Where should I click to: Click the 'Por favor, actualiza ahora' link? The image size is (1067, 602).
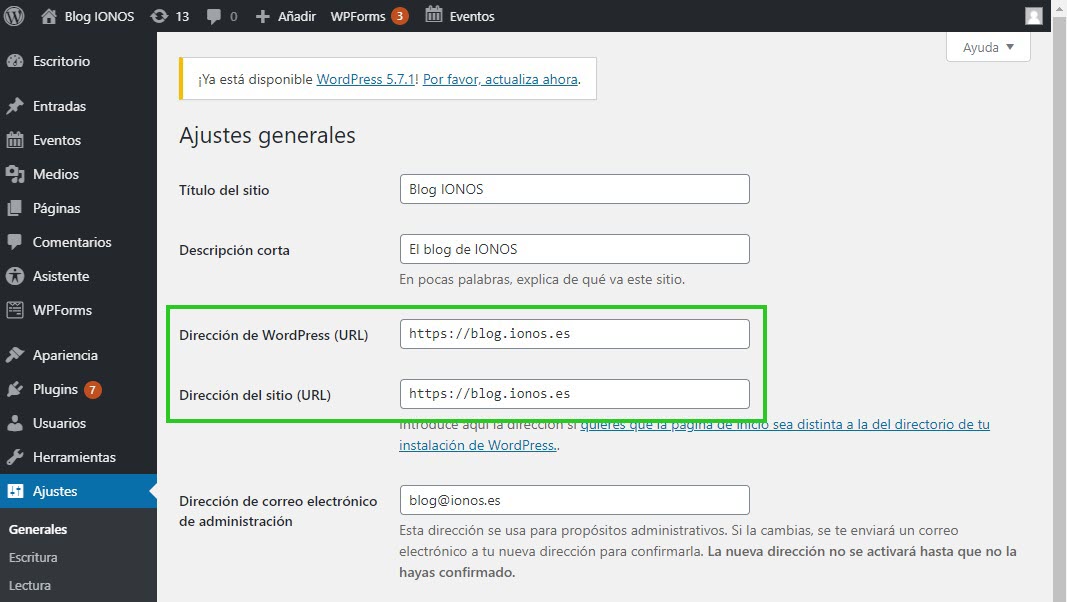pyautogui.click(x=500, y=79)
